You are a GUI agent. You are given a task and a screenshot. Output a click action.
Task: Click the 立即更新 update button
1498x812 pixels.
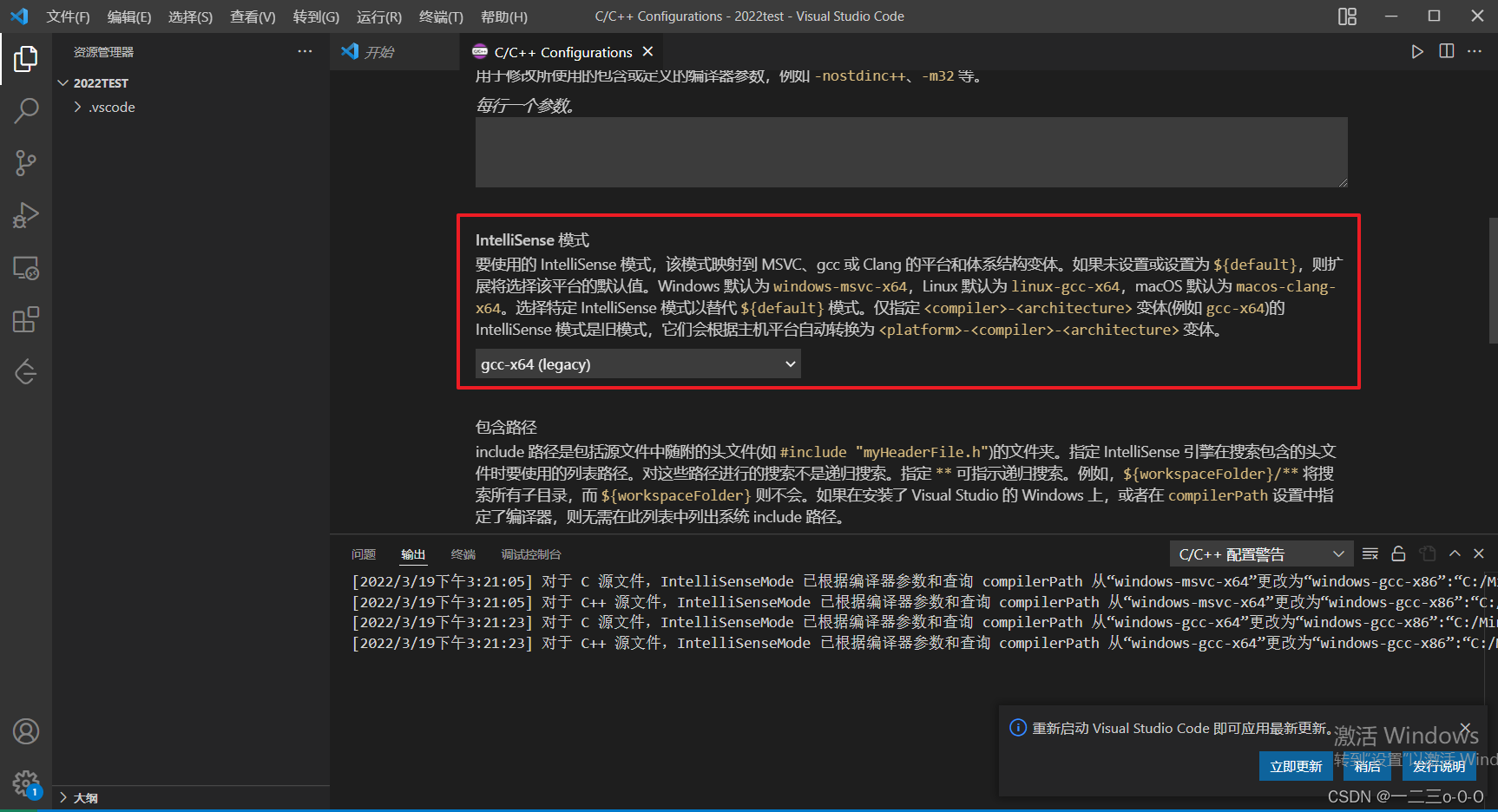(1296, 765)
